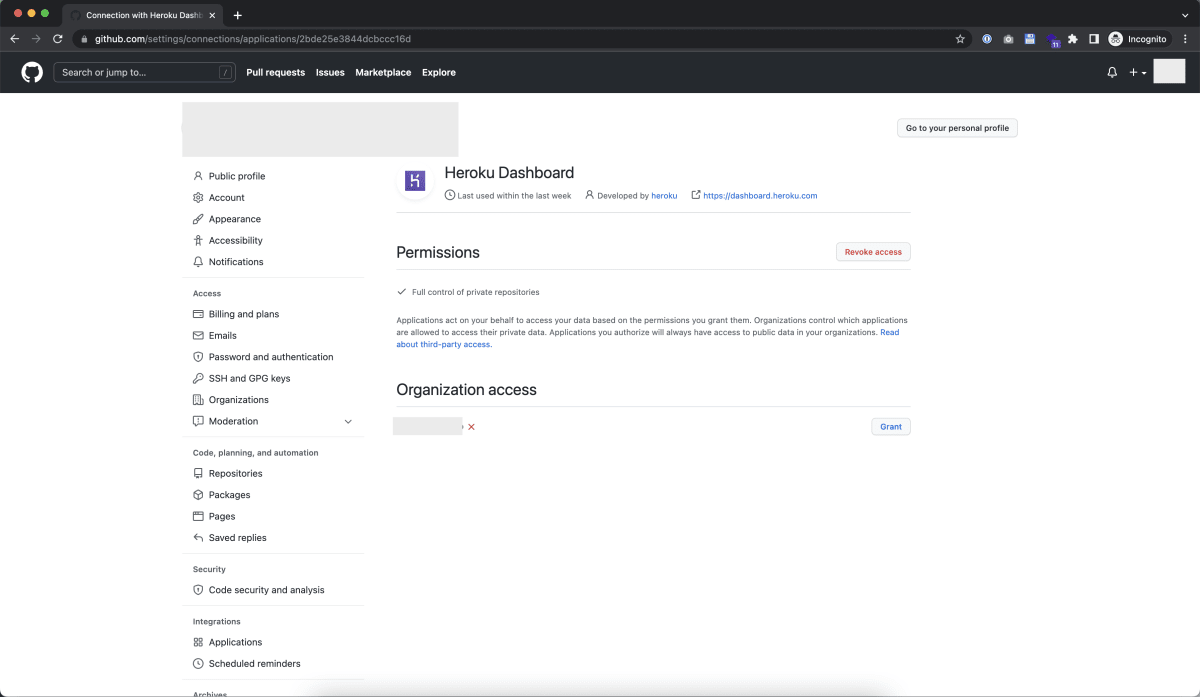Click the Saved replies arrow icon

tap(198, 538)
